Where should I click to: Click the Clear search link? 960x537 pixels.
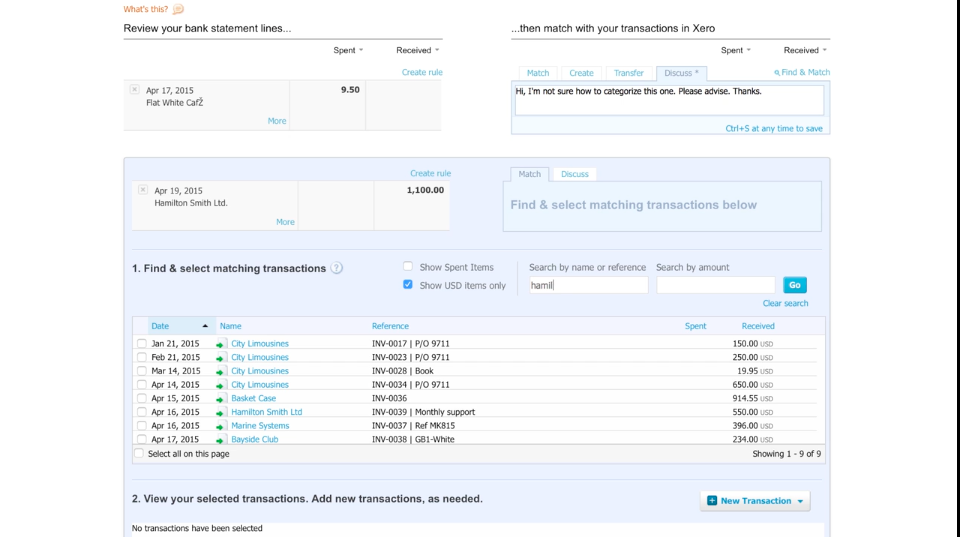[785, 303]
